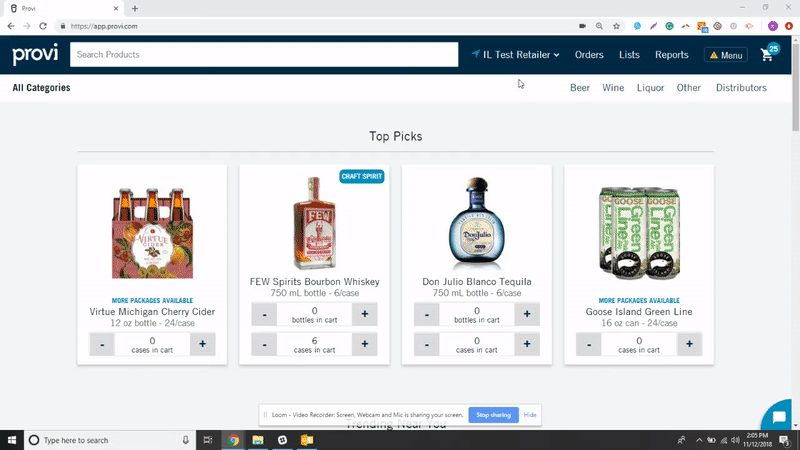Decrease Virtue Cherry Cider cases
This screenshot has width=800, height=450.
point(102,344)
